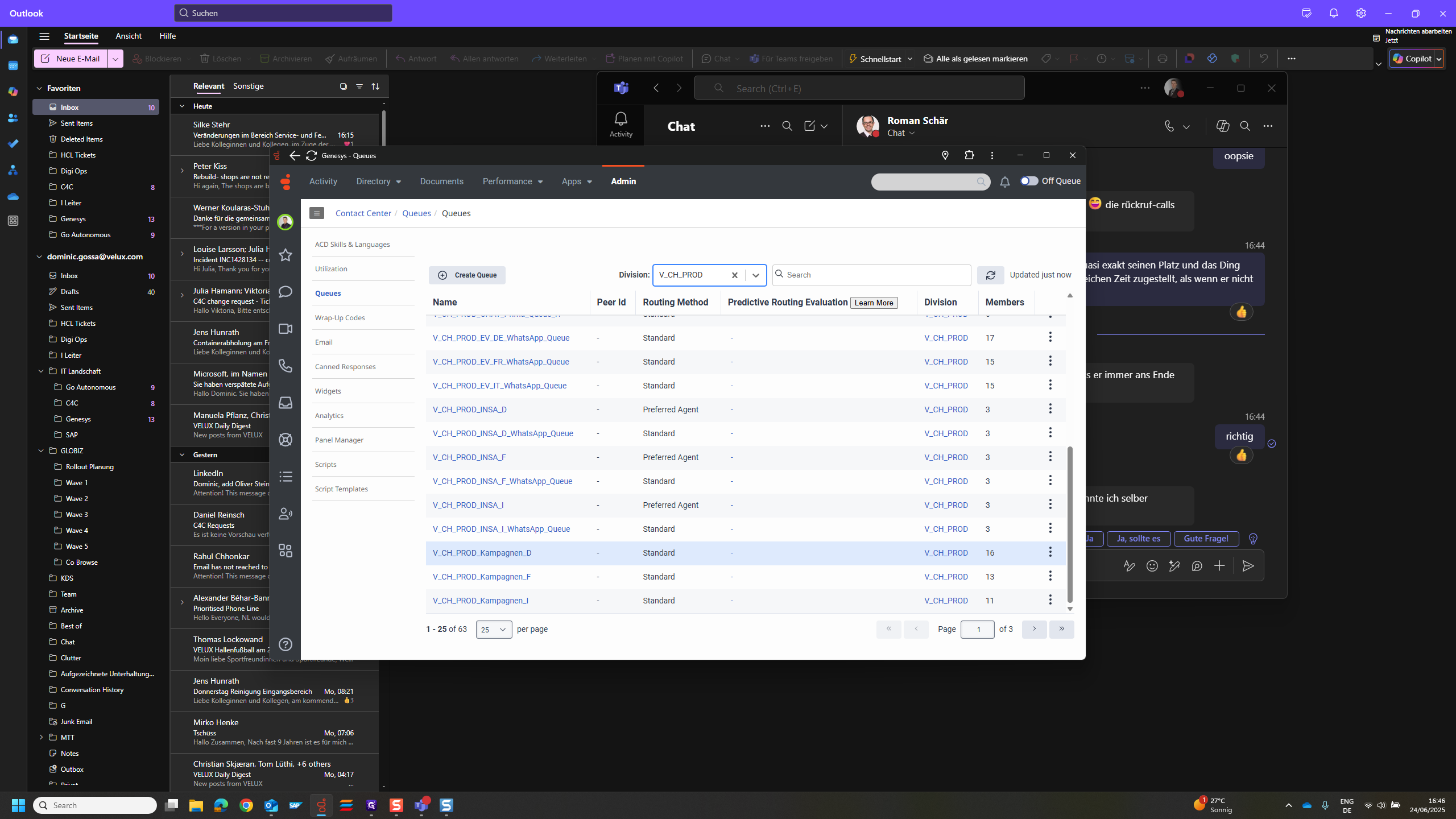
Task: Click the Windows Start button
Action: (18, 805)
